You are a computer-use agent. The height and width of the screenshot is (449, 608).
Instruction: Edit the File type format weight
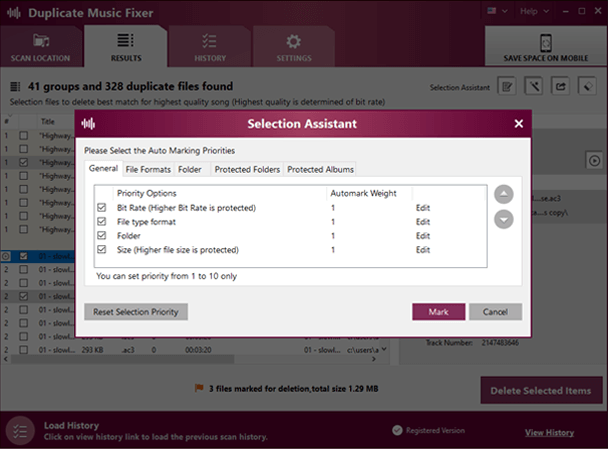coord(423,222)
